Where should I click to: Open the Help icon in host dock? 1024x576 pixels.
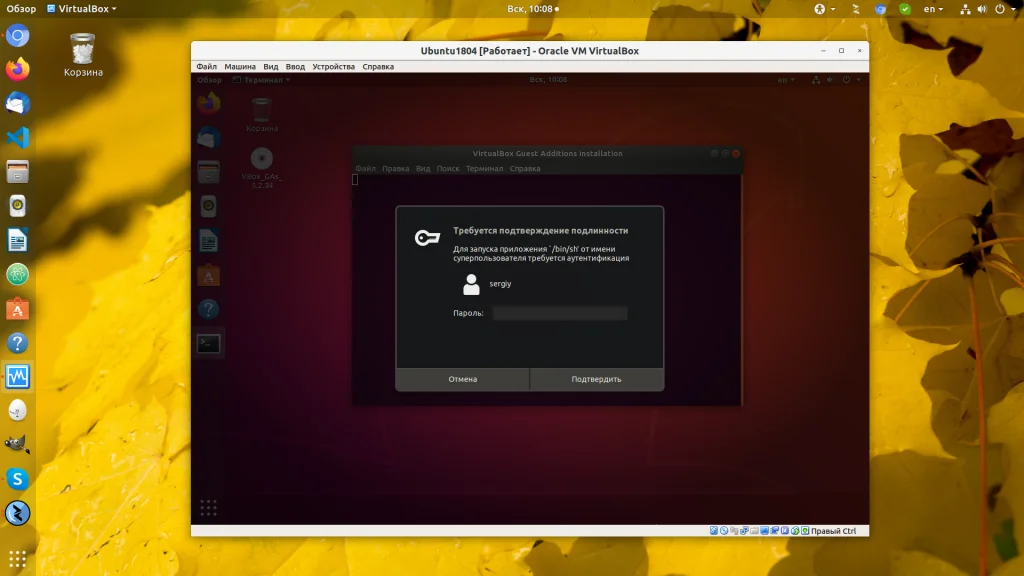point(18,343)
